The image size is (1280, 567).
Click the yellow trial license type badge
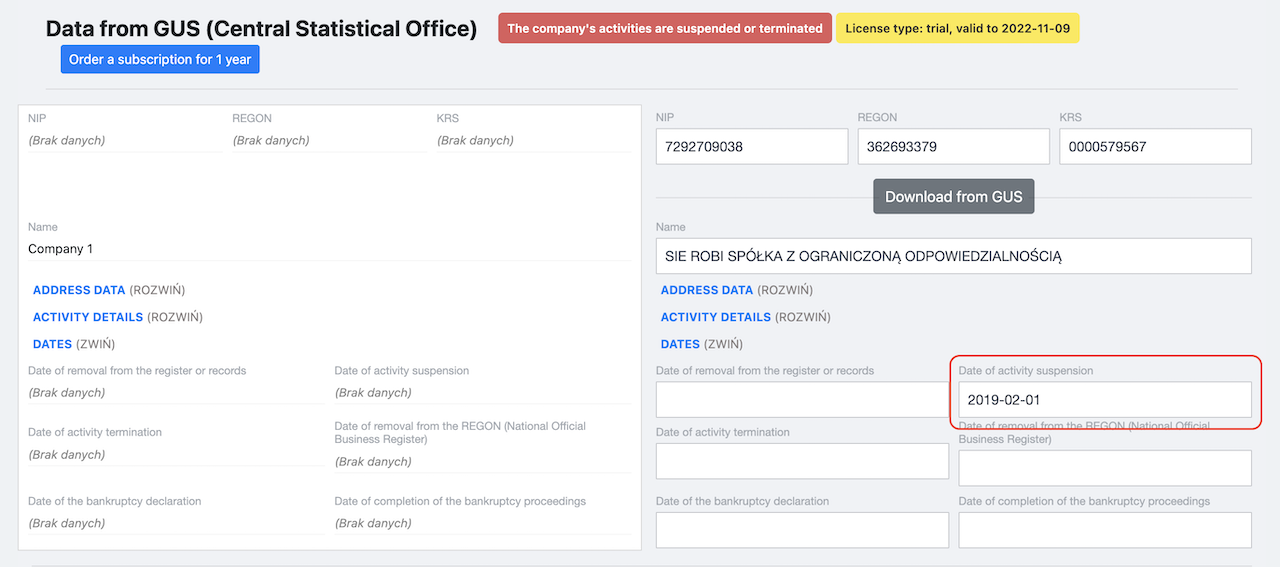[x=957, y=28]
